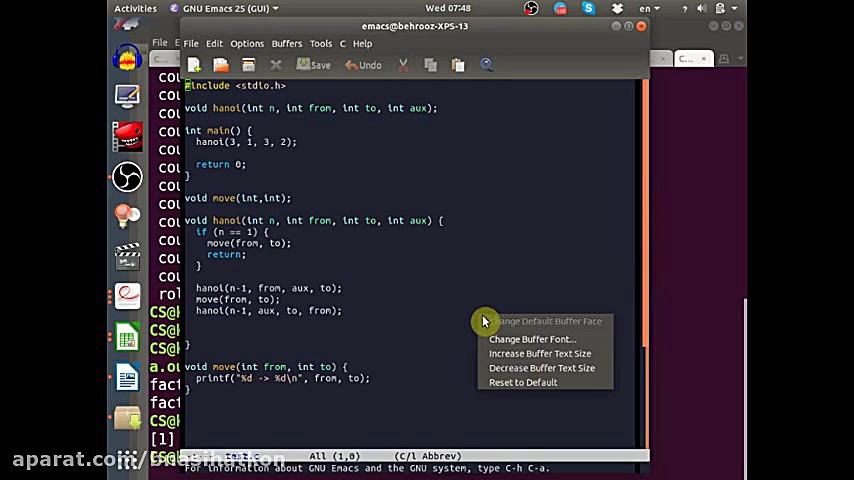Viewport: 854px width, 480px height.
Task: Click the orange Emacs vertical scrollbar
Action: point(645,212)
